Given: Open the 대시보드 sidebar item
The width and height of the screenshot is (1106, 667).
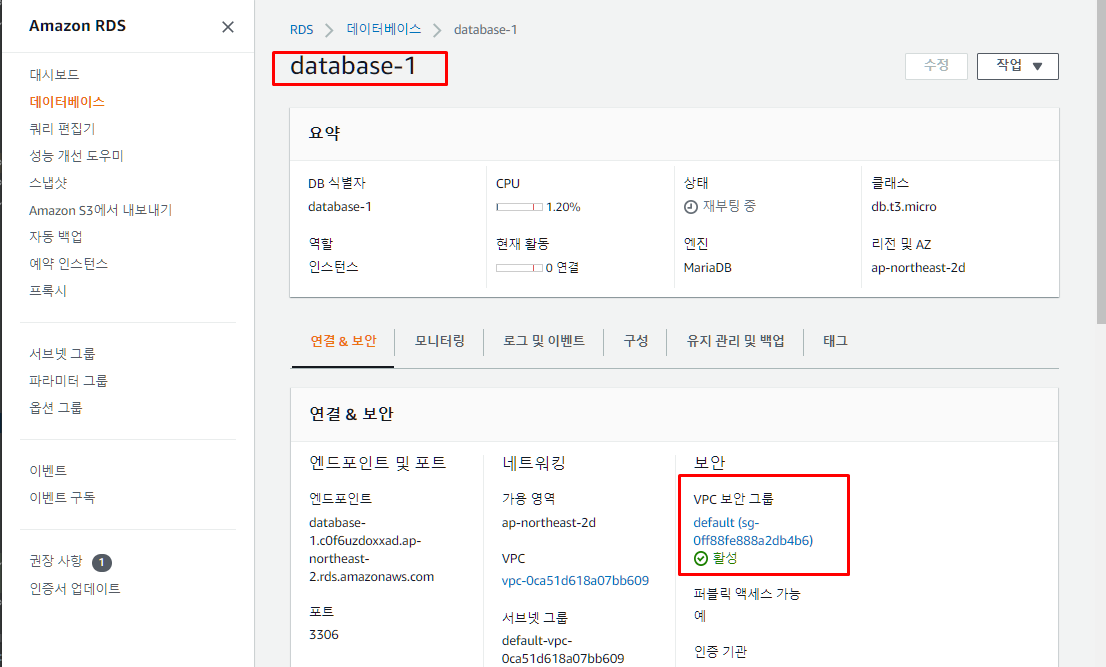Looking at the screenshot, I should click(x=54, y=75).
